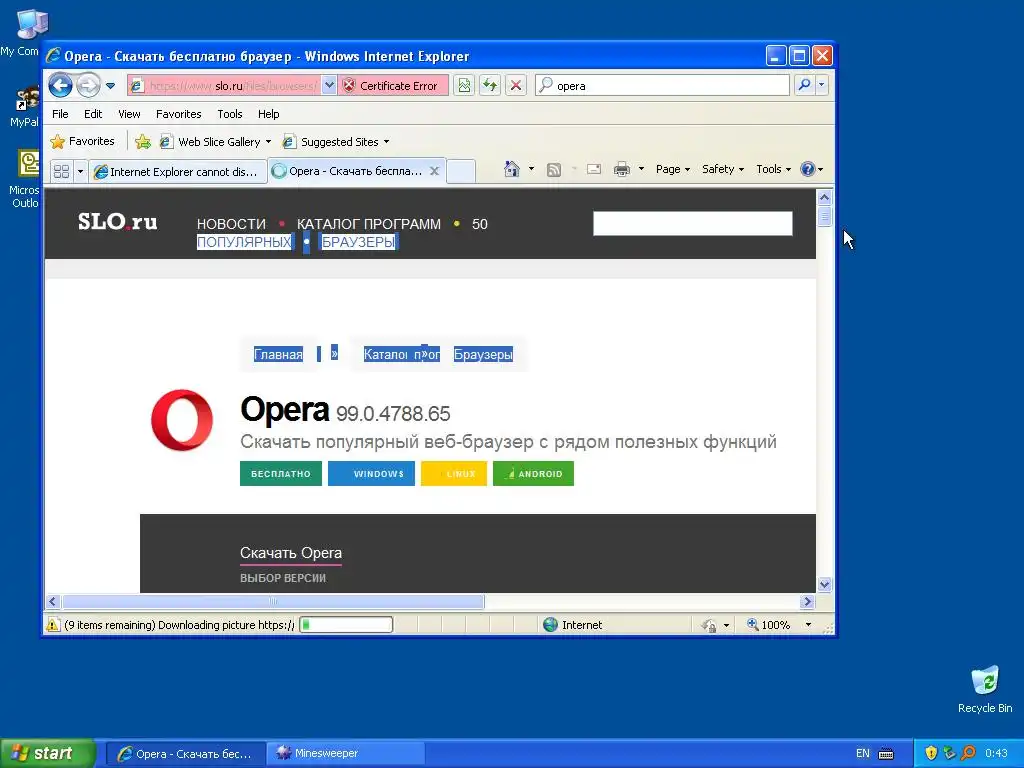Screen dimensions: 1024x768
Task: Click the red Opera logo image
Action: point(182,421)
